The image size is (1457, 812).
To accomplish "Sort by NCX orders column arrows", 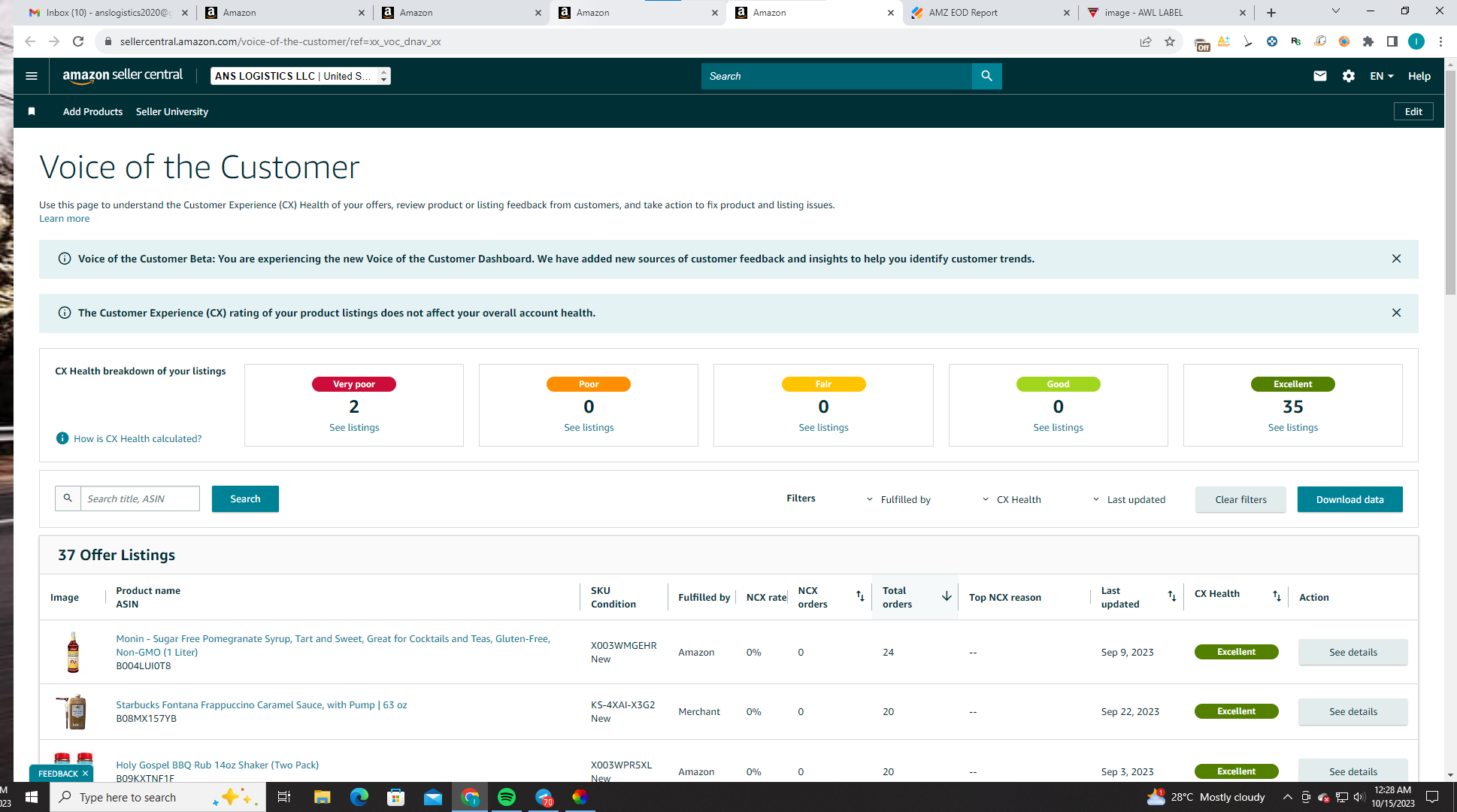I will (860, 596).
